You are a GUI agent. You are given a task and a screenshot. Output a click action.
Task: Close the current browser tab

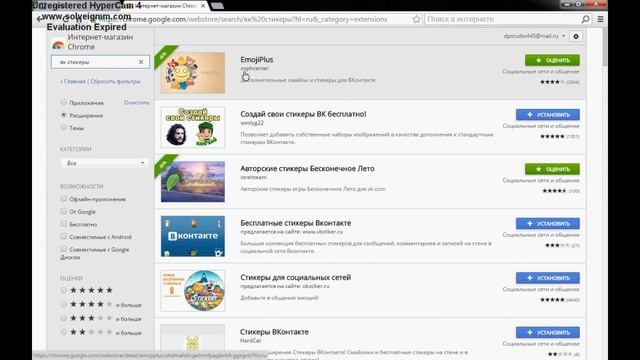pyautogui.click(x=203, y=6)
